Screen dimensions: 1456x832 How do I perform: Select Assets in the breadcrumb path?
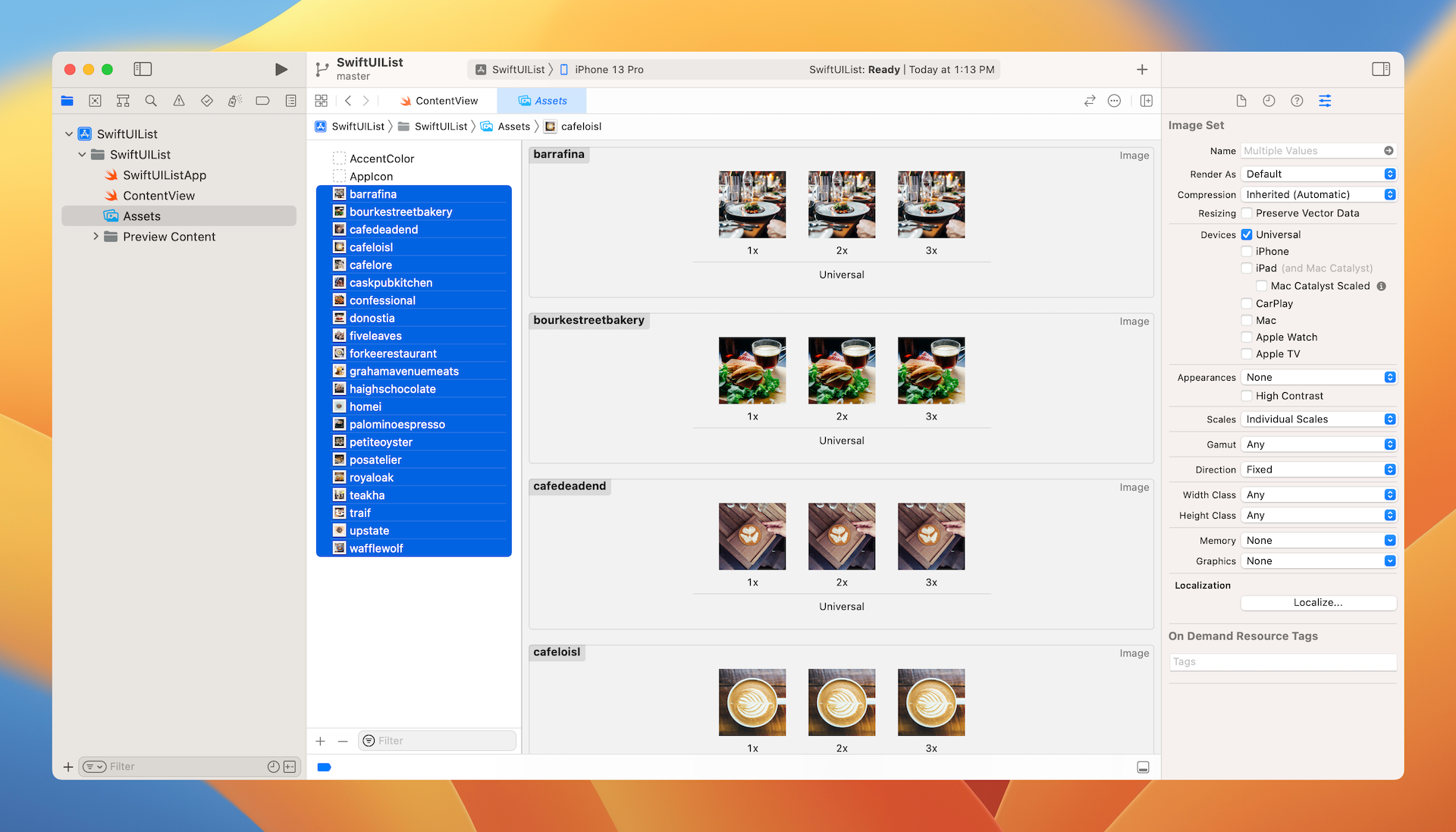point(514,126)
